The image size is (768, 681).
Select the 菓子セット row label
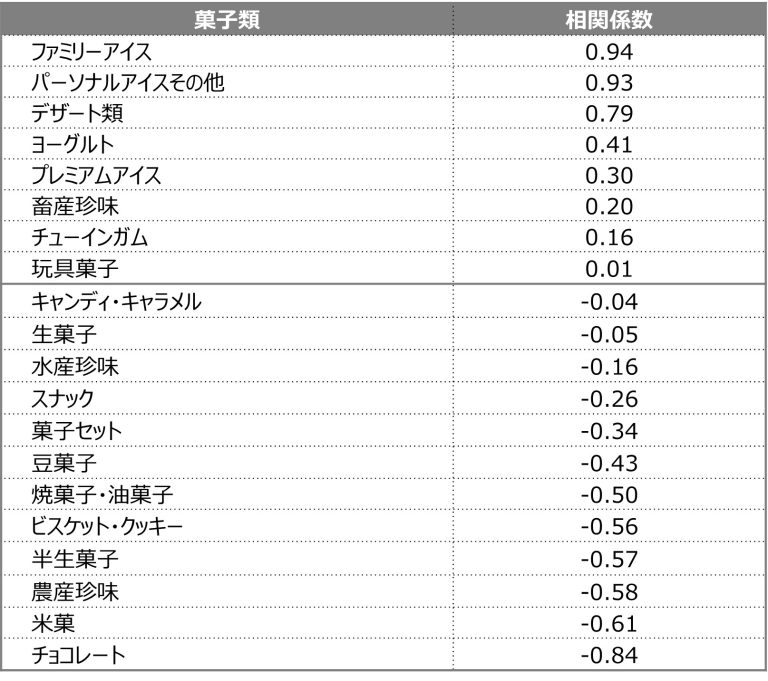click(x=77, y=431)
